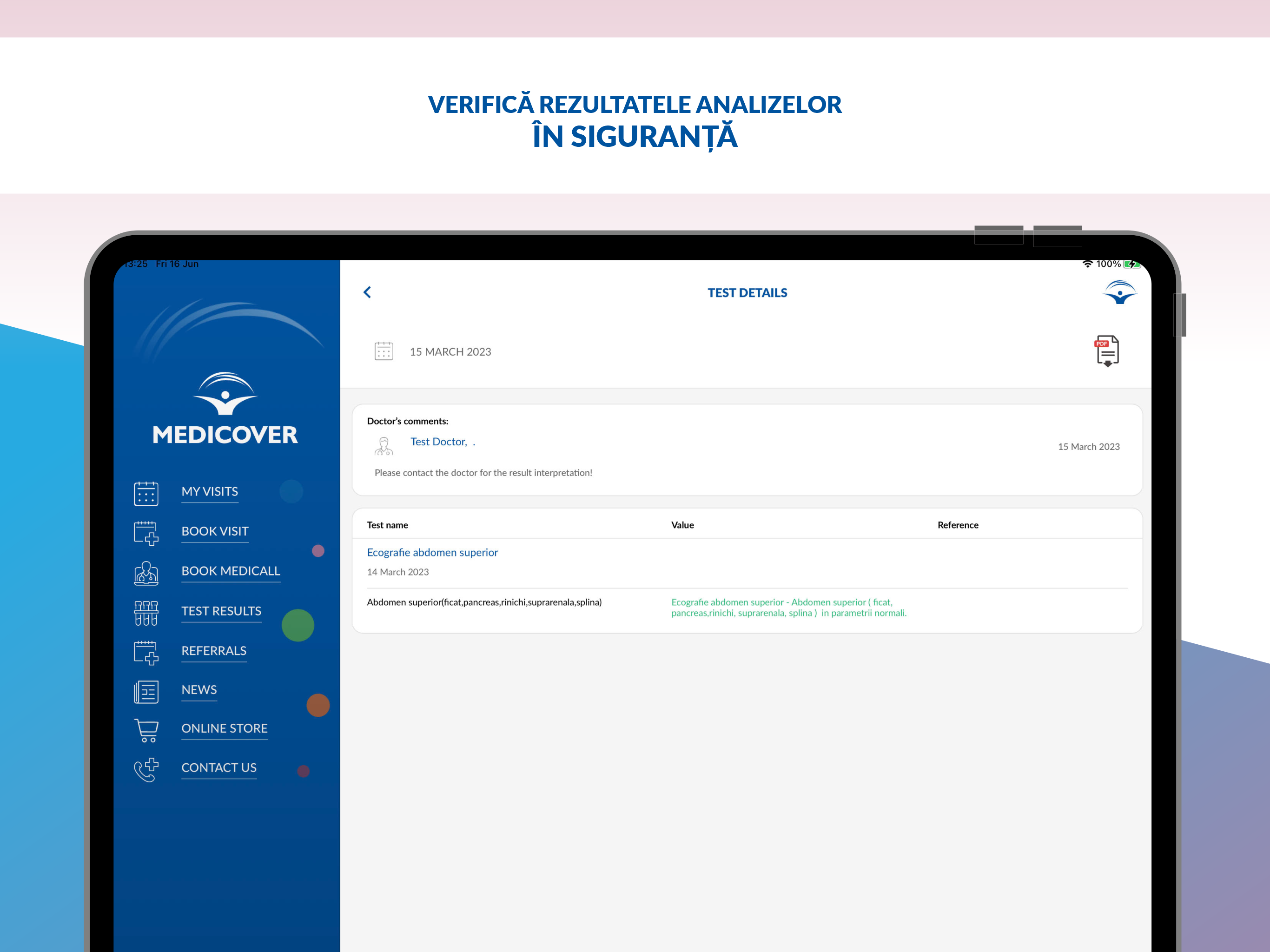Click the Contact Us phone icon
Image resolution: width=1270 pixels, height=952 pixels.
tap(146, 770)
